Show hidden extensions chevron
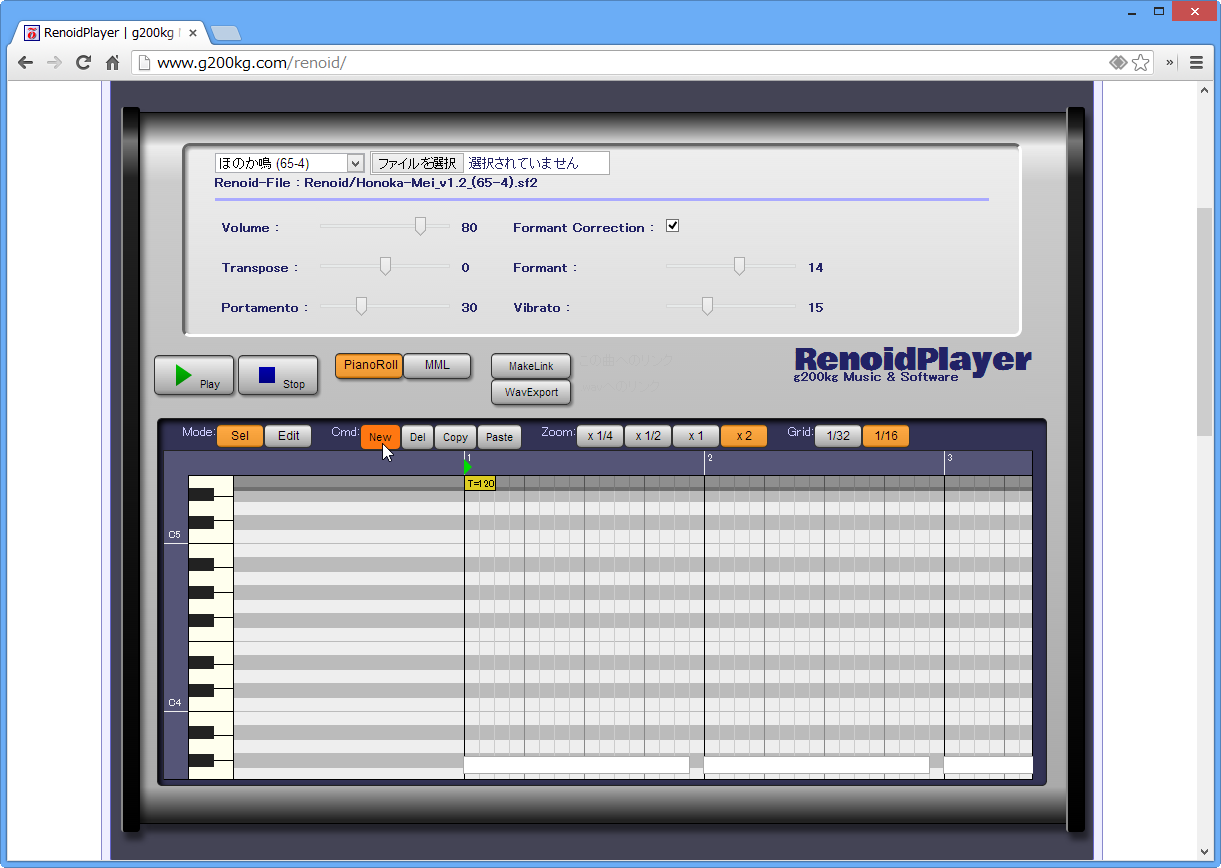This screenshot has height=868, width=1221. (x=1170, y=63)
